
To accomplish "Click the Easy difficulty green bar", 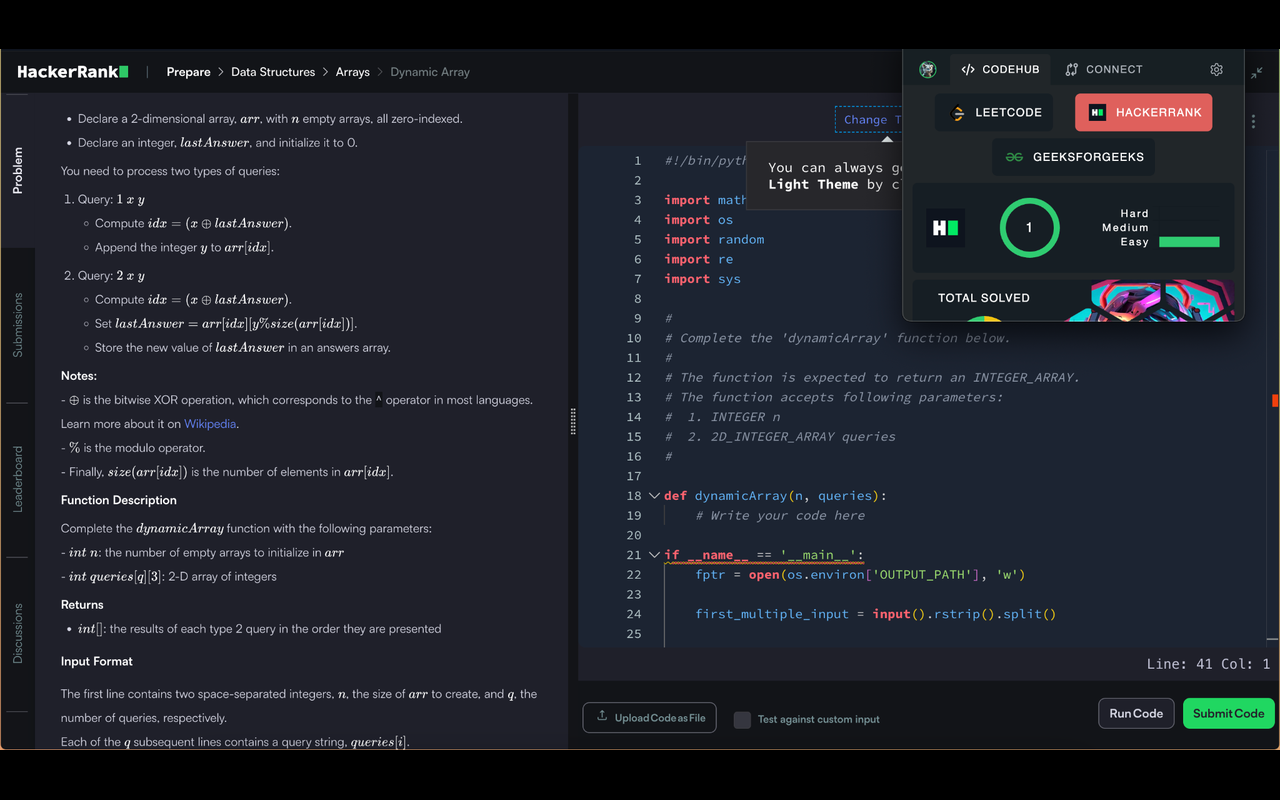I will coord(1189,242).
